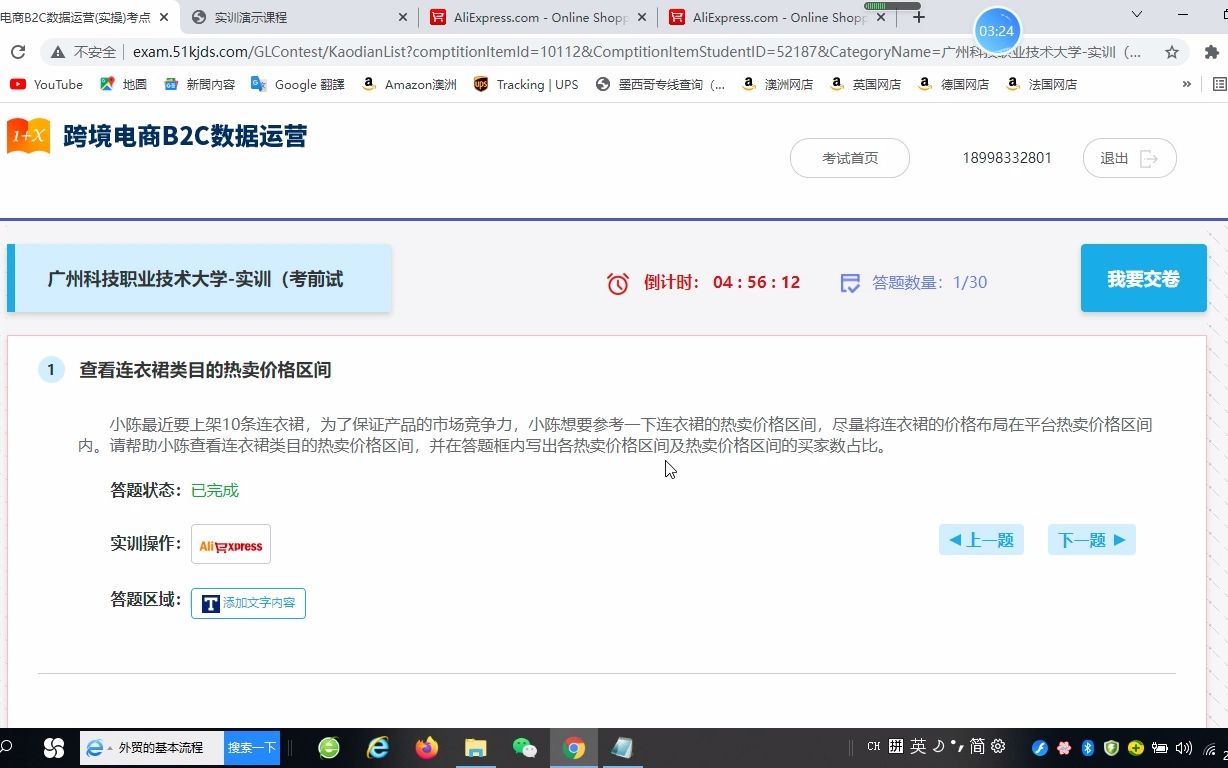Open the AliExpress practice operation icon
Image resolution: width=1228 pixels, height=768 pixels.
(230, 544)
